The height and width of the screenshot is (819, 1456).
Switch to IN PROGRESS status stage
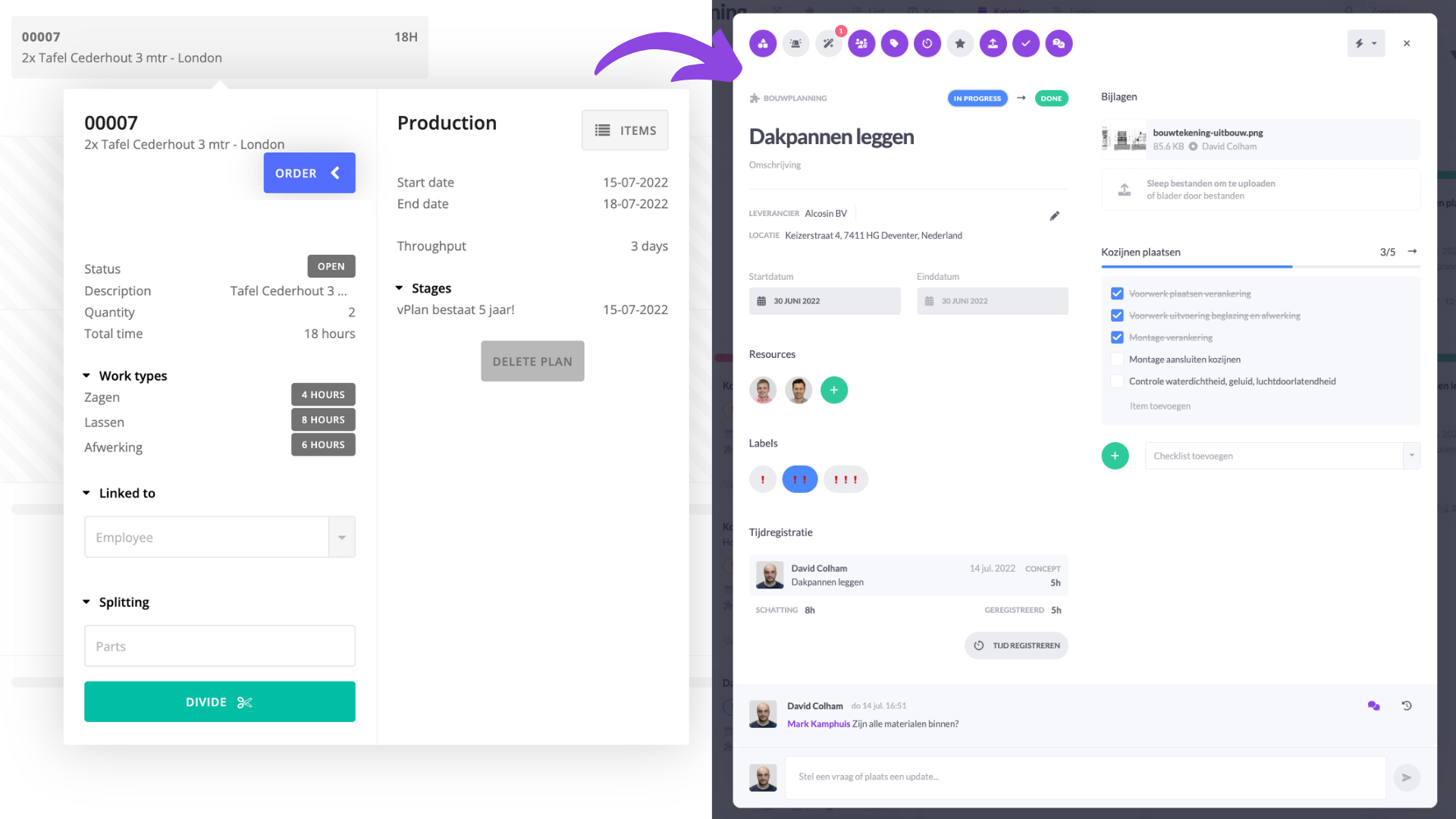click(x=977, y=97)
